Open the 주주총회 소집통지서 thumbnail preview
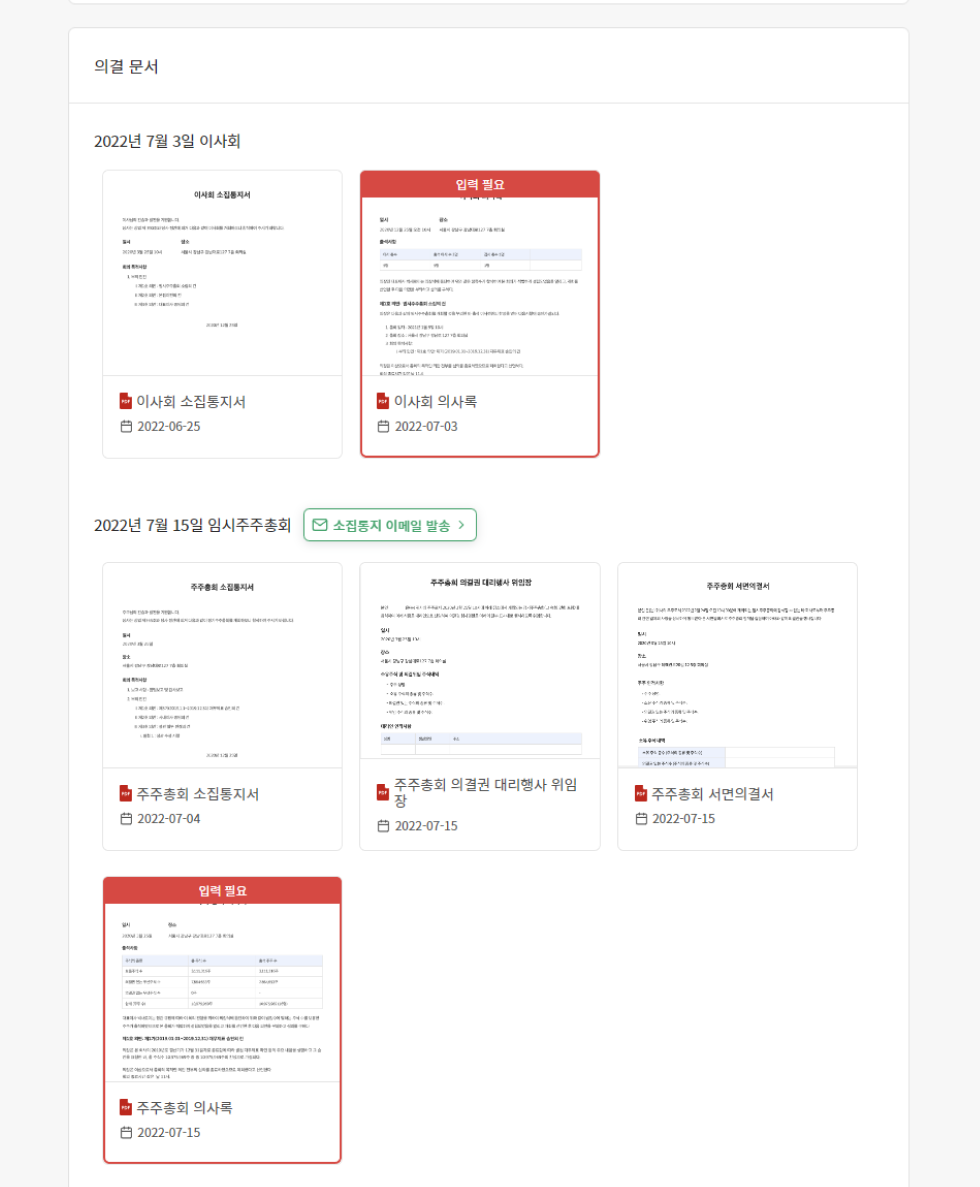 tap(221, 665)
